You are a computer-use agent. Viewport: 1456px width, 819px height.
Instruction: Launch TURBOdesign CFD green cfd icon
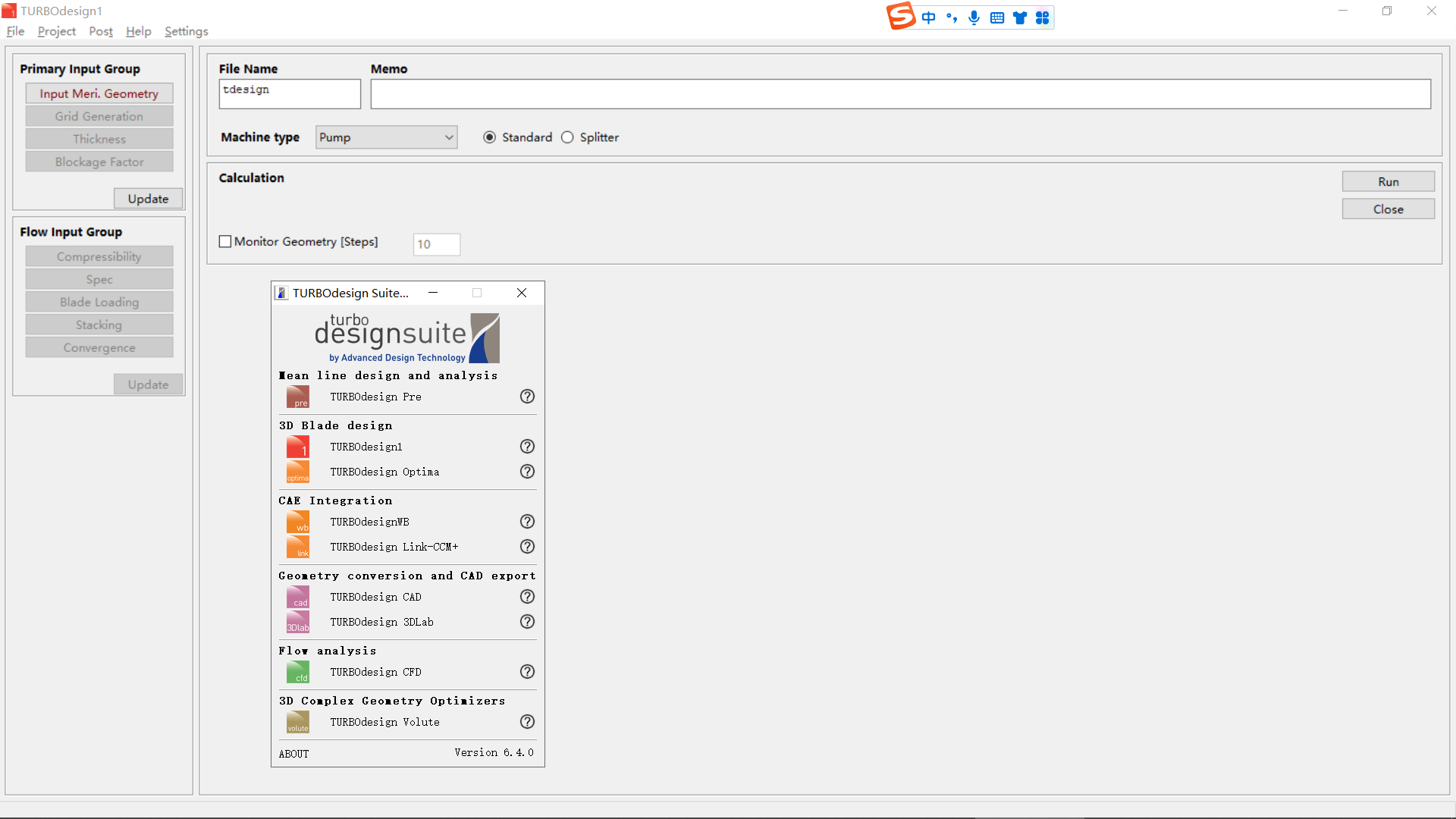[x=298, y=672]
